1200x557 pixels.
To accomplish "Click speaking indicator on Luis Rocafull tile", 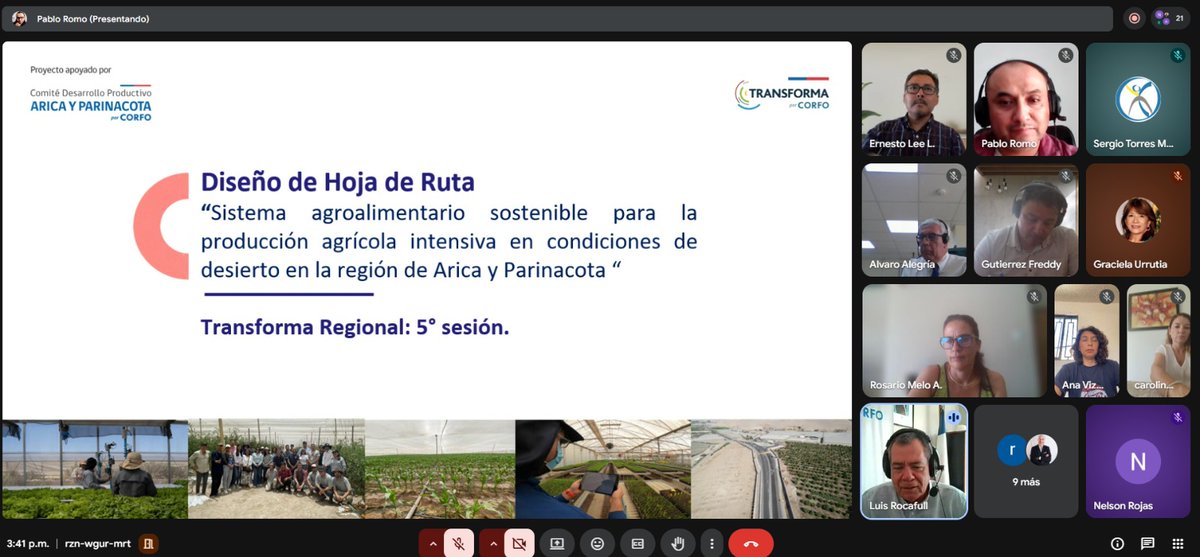I will [953, 416].
